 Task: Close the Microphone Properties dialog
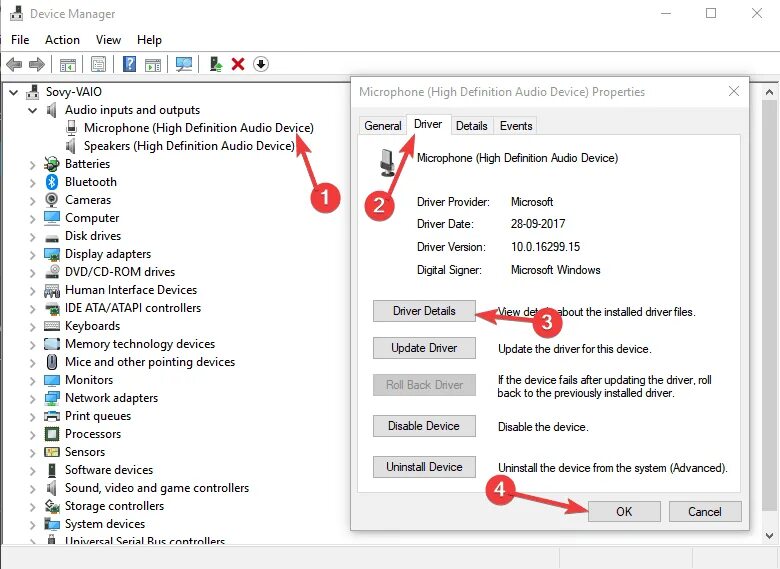coord(734,91)
